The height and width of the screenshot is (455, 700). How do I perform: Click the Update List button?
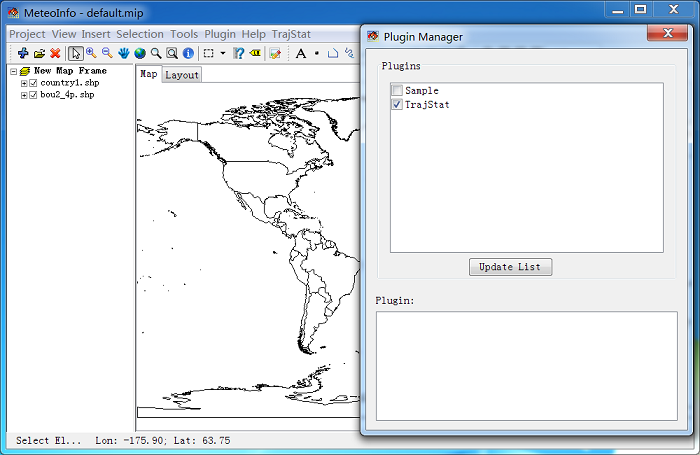pyautogui.click(x=510, y=267)
